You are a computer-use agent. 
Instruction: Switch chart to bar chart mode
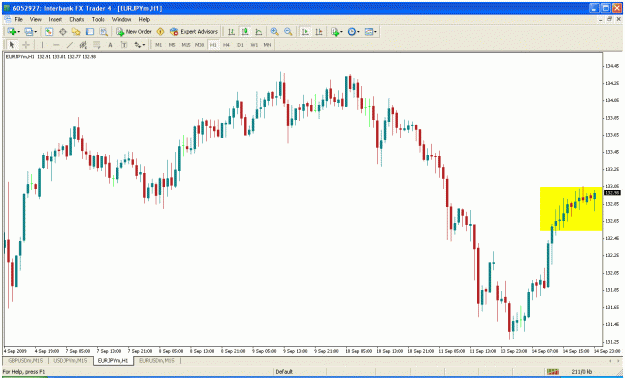pos(231,32)
